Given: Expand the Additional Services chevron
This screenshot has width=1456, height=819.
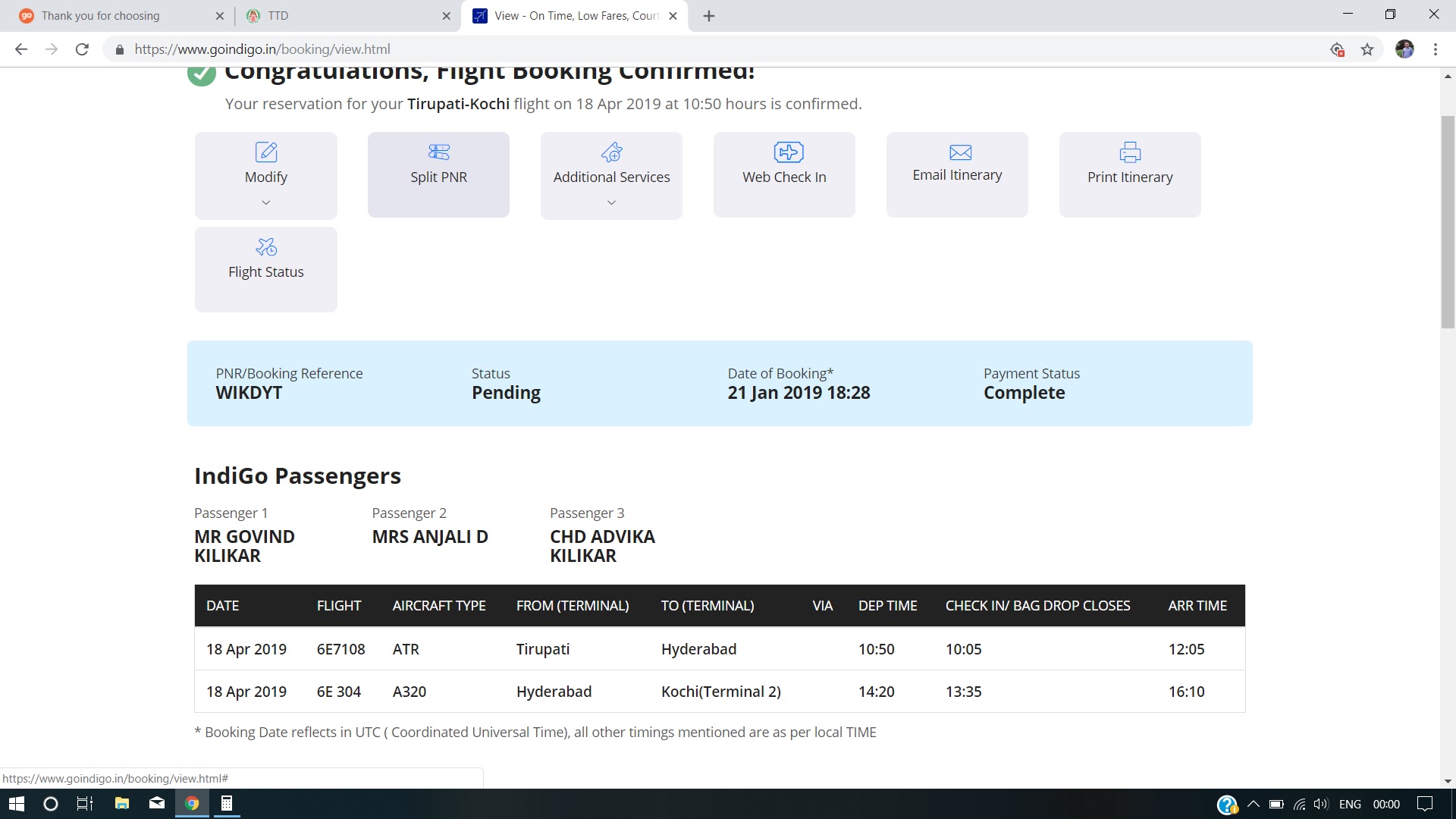Looking at the screenshot, I should (x=611, y=202).
